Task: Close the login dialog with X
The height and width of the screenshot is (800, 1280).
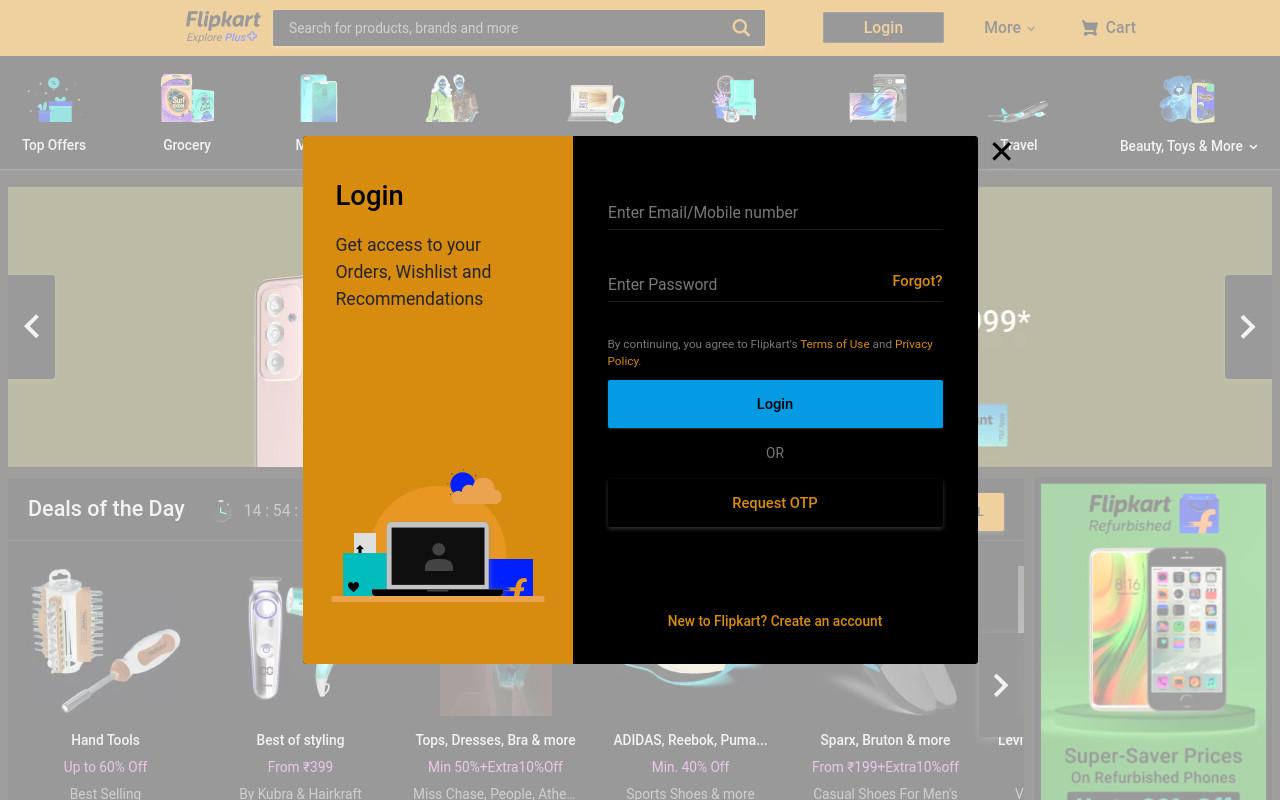Action: pyautogui.click(x=1001, y=151)
